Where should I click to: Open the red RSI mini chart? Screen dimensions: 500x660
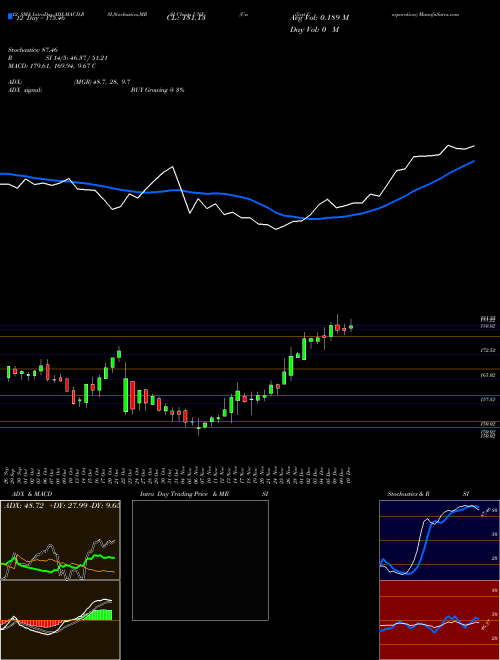(x=439, y=620)
